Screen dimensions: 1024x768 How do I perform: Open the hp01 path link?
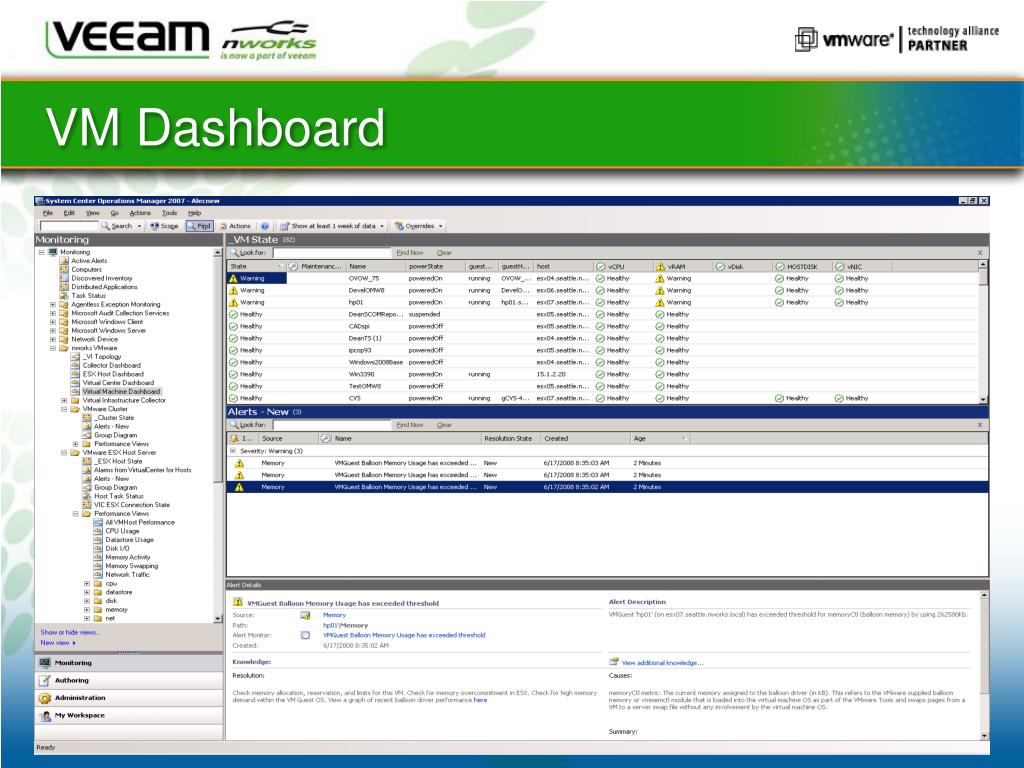pos(330,625)
